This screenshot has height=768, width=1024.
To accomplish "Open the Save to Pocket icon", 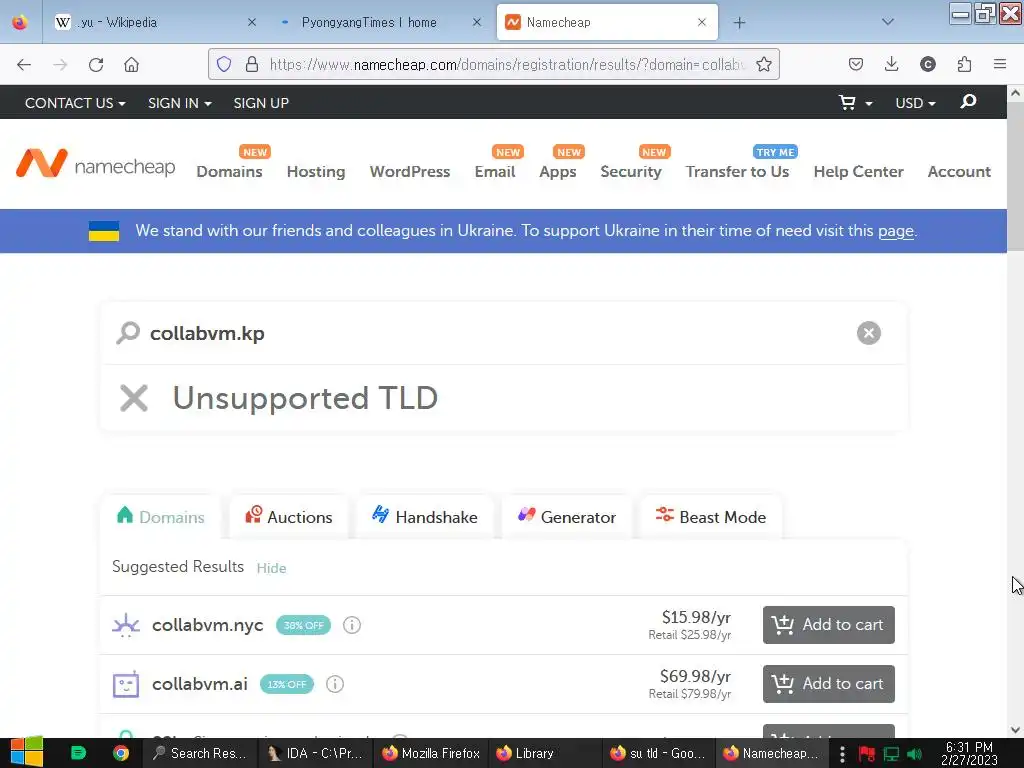I will [856, 64].
